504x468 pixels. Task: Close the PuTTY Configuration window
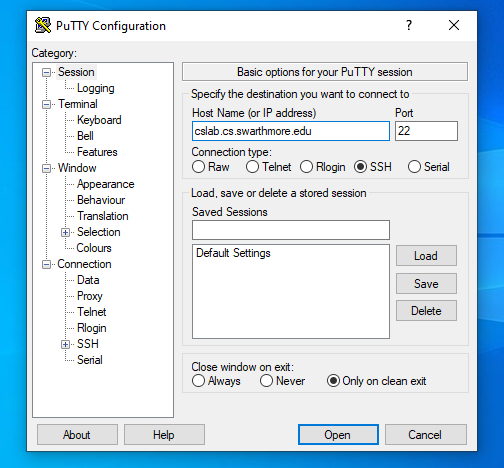[454, 25]
